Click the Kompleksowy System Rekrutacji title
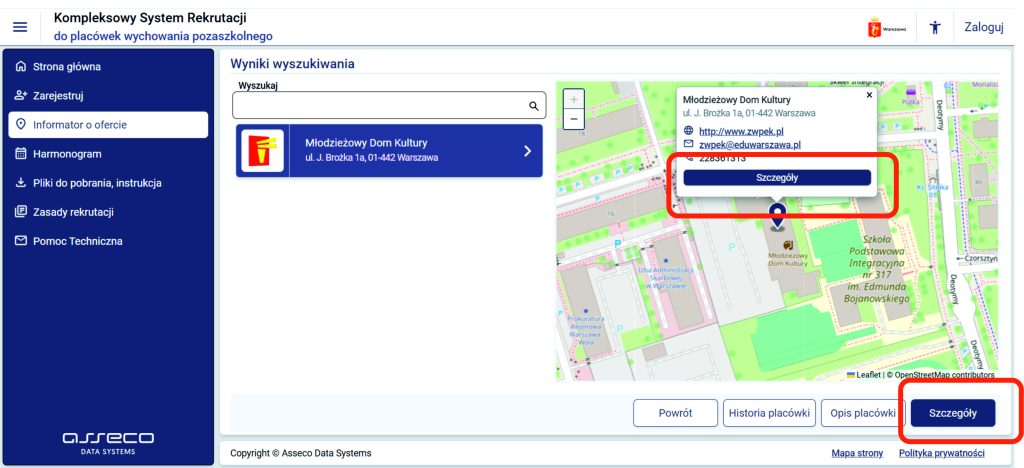The width and height of the screenshot is (1024, 468). 150,18
